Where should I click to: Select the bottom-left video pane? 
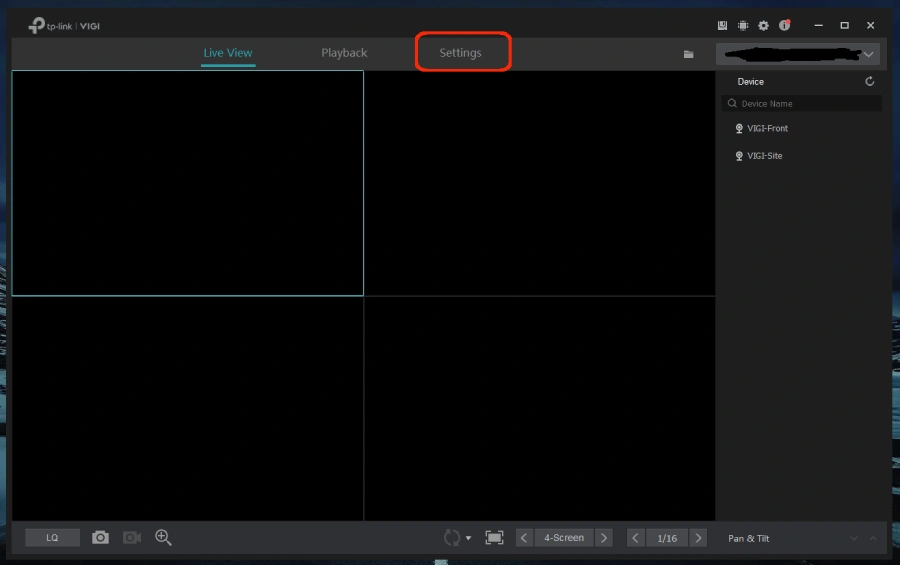188,409
